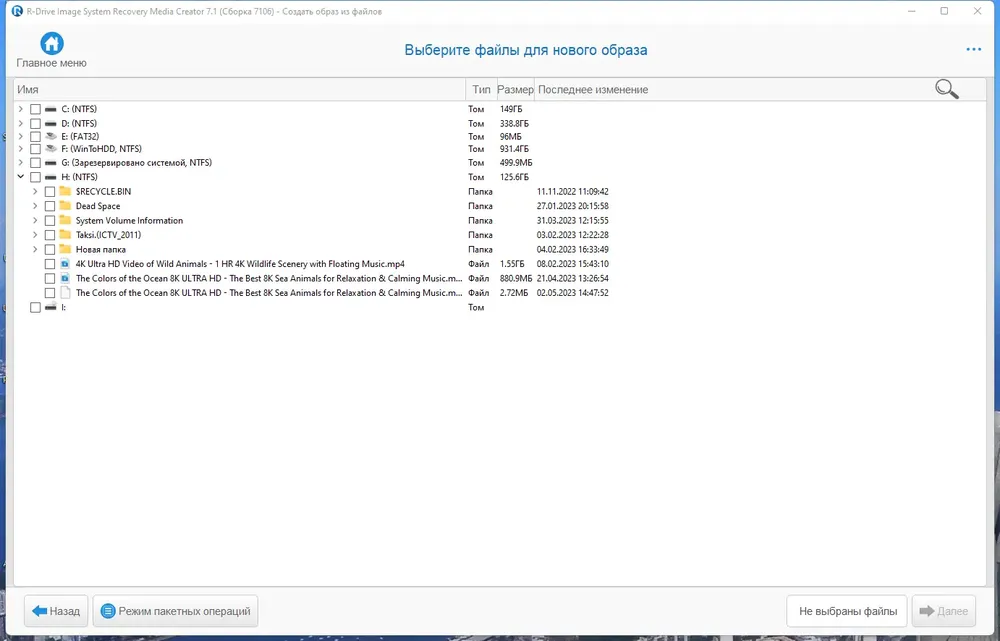Click the Dead Space folder icon
The height and width of the screenshot is (641, 1000).
[x=65, y=205]
